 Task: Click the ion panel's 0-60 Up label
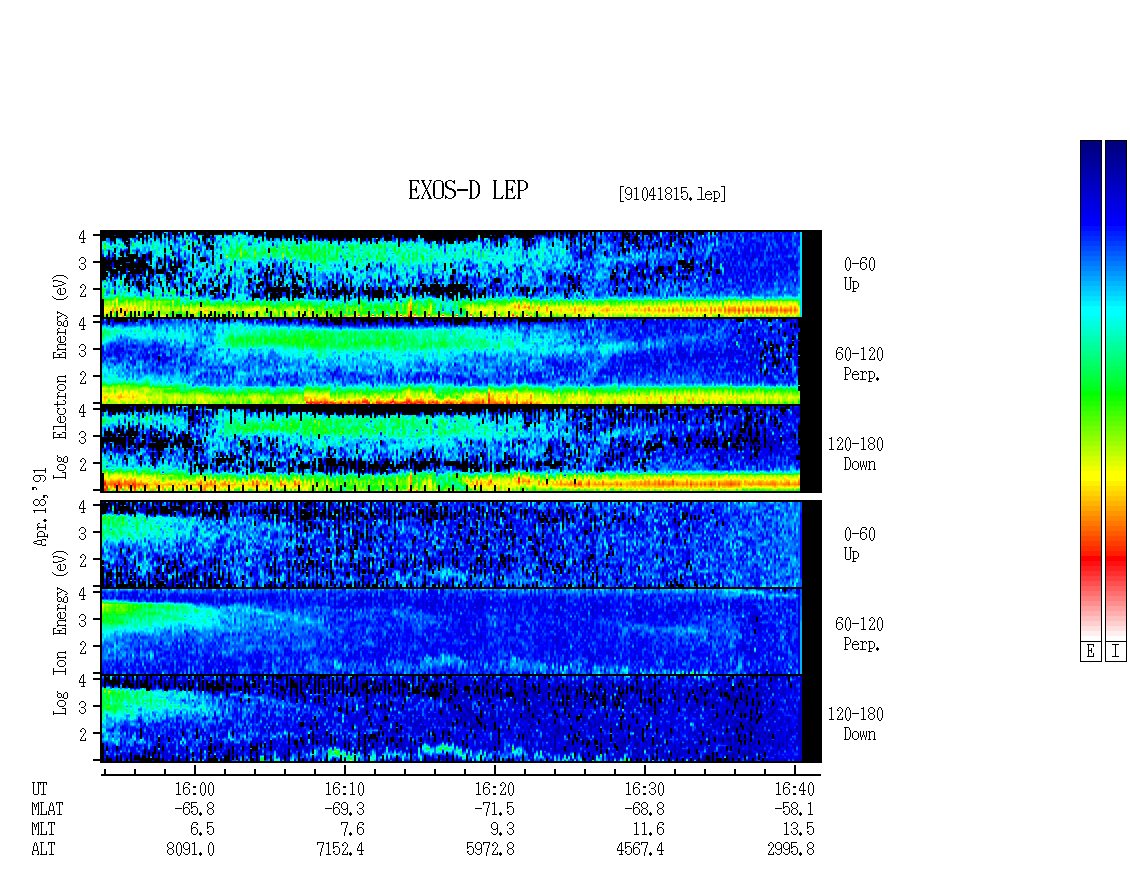[859, 544]
